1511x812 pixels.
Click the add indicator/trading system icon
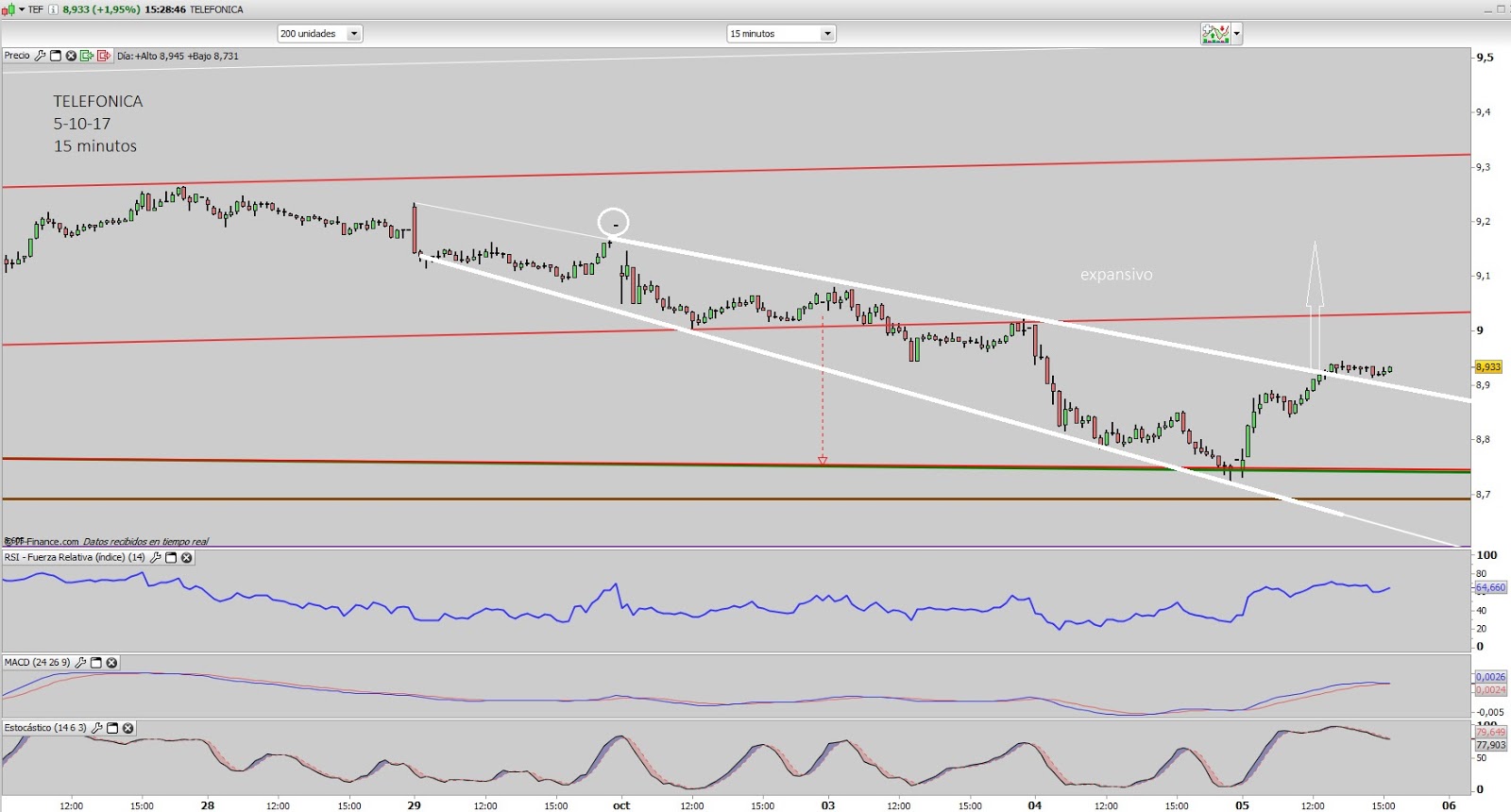1215,34
